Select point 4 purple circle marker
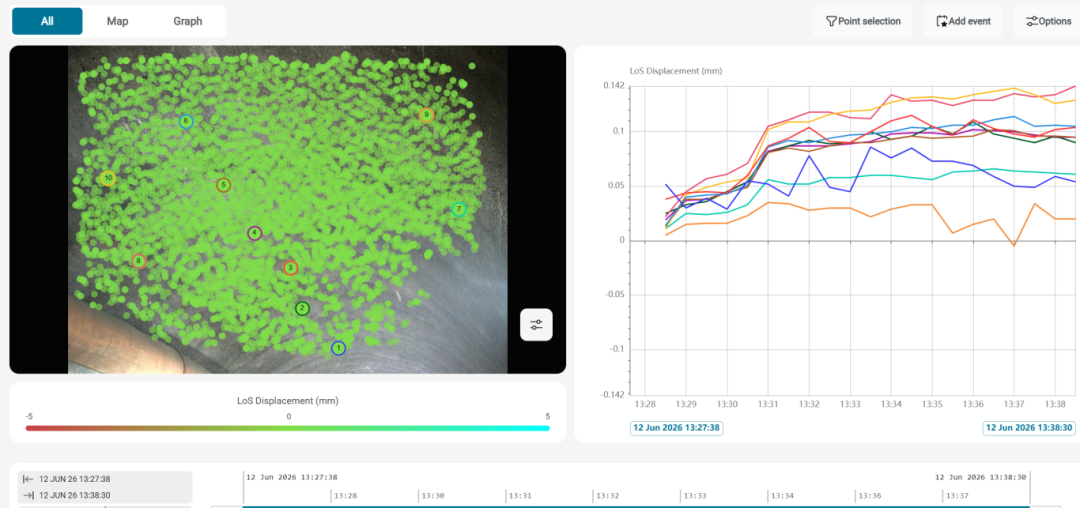Image resolution: width=1080 pixels, height=508 pixels. (x=255, y=233)
